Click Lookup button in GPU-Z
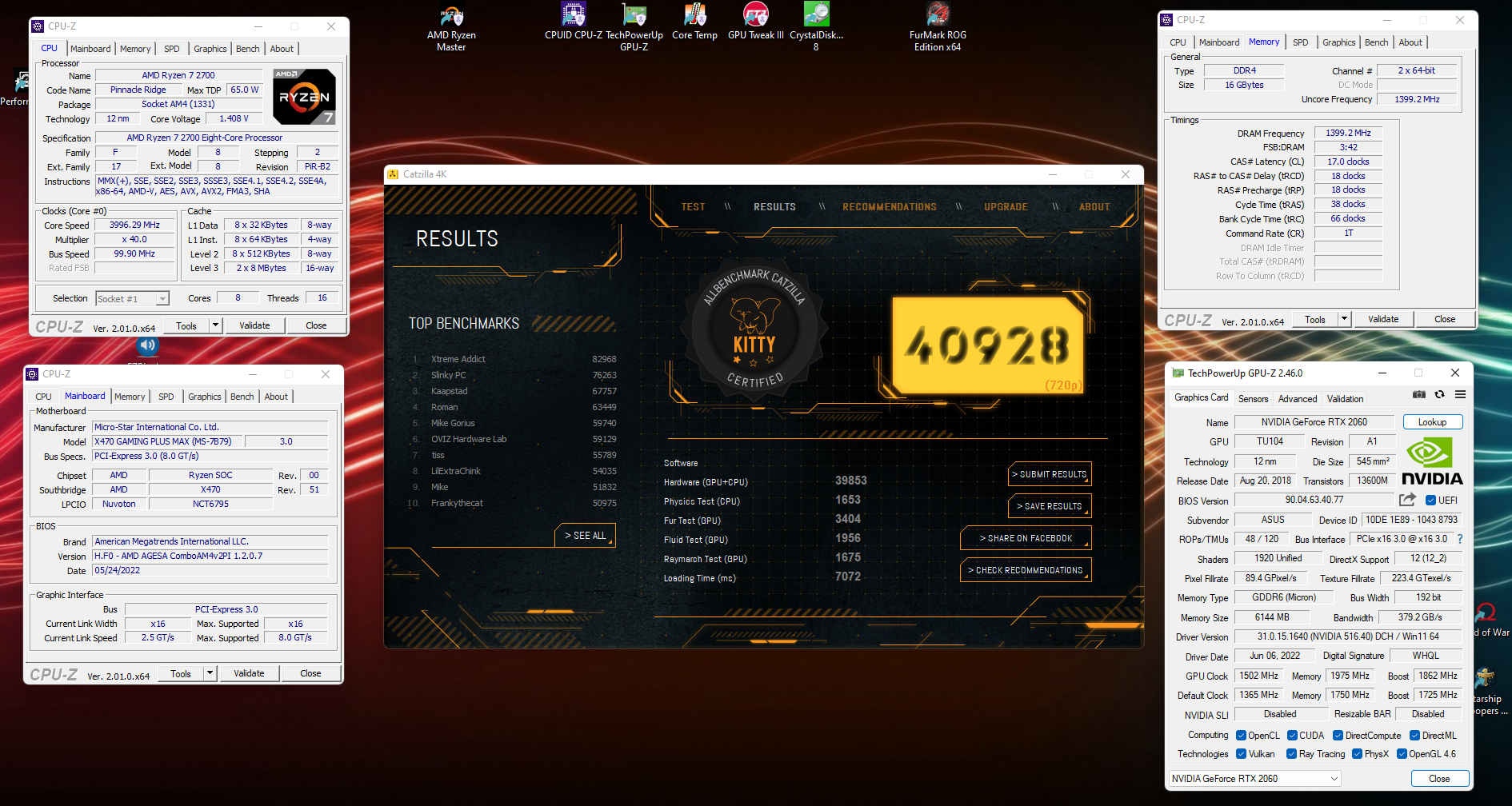Image resolution: width=1512 pixels, height=806 pixels. 1432,422
